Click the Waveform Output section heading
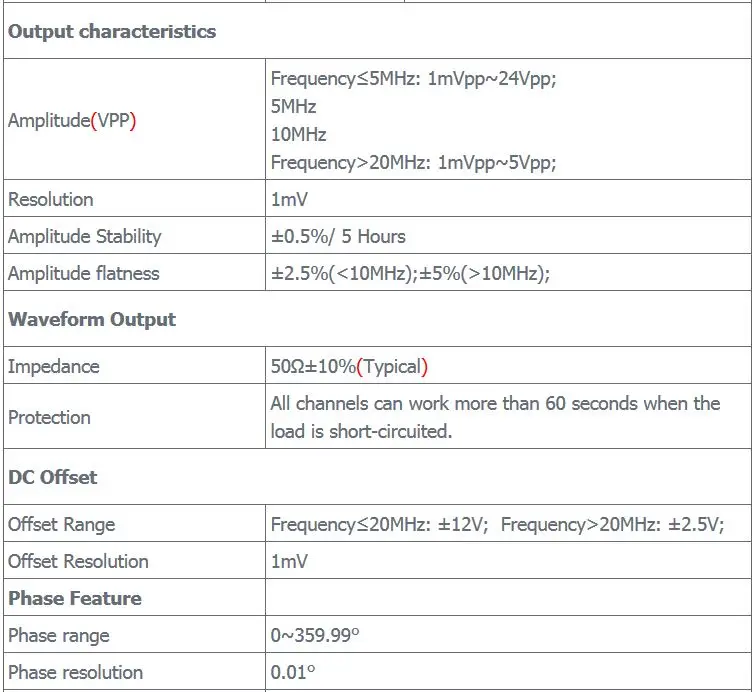The image size is (754, 692). point(92,319)
